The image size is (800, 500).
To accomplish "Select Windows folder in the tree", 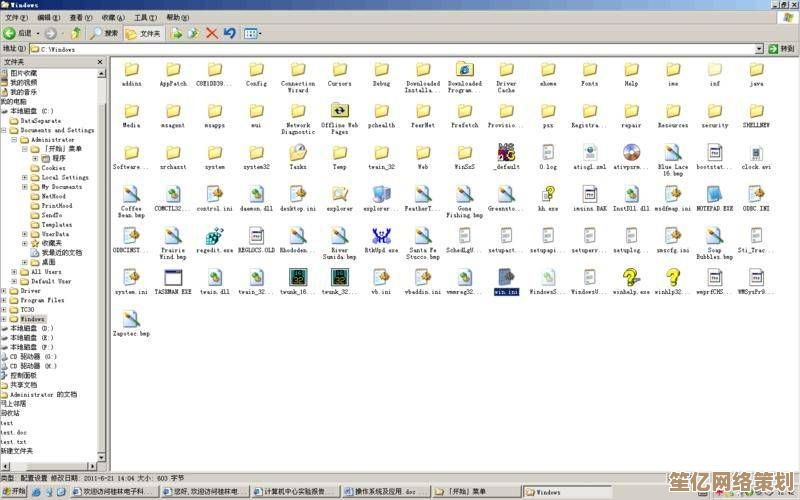I will click(33, 319).
